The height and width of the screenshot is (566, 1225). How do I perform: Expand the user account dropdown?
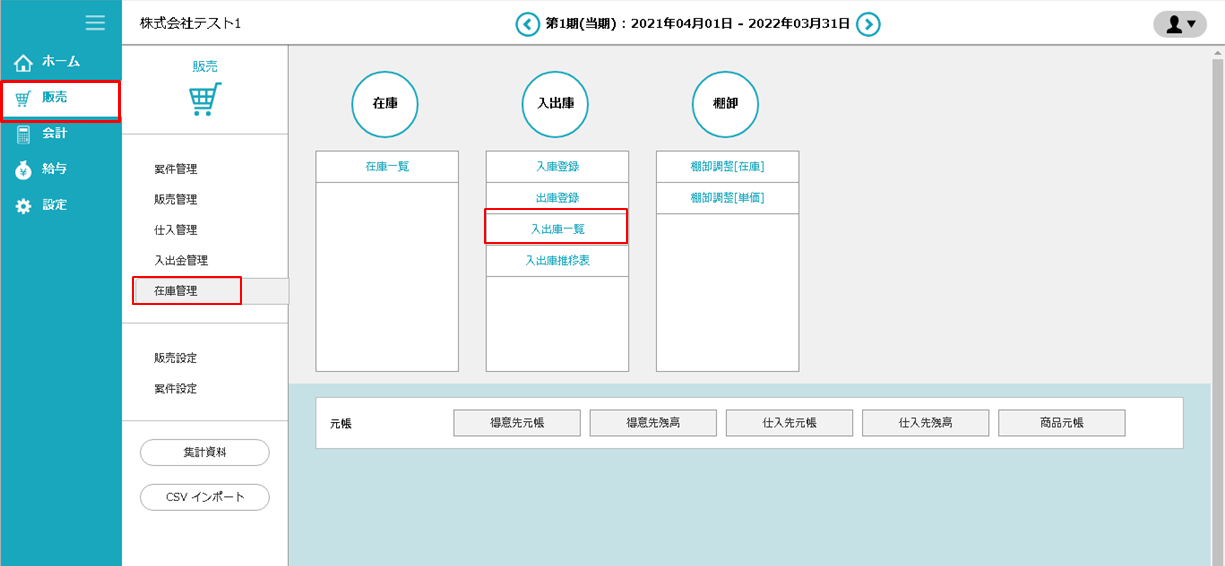point(1180,24)
